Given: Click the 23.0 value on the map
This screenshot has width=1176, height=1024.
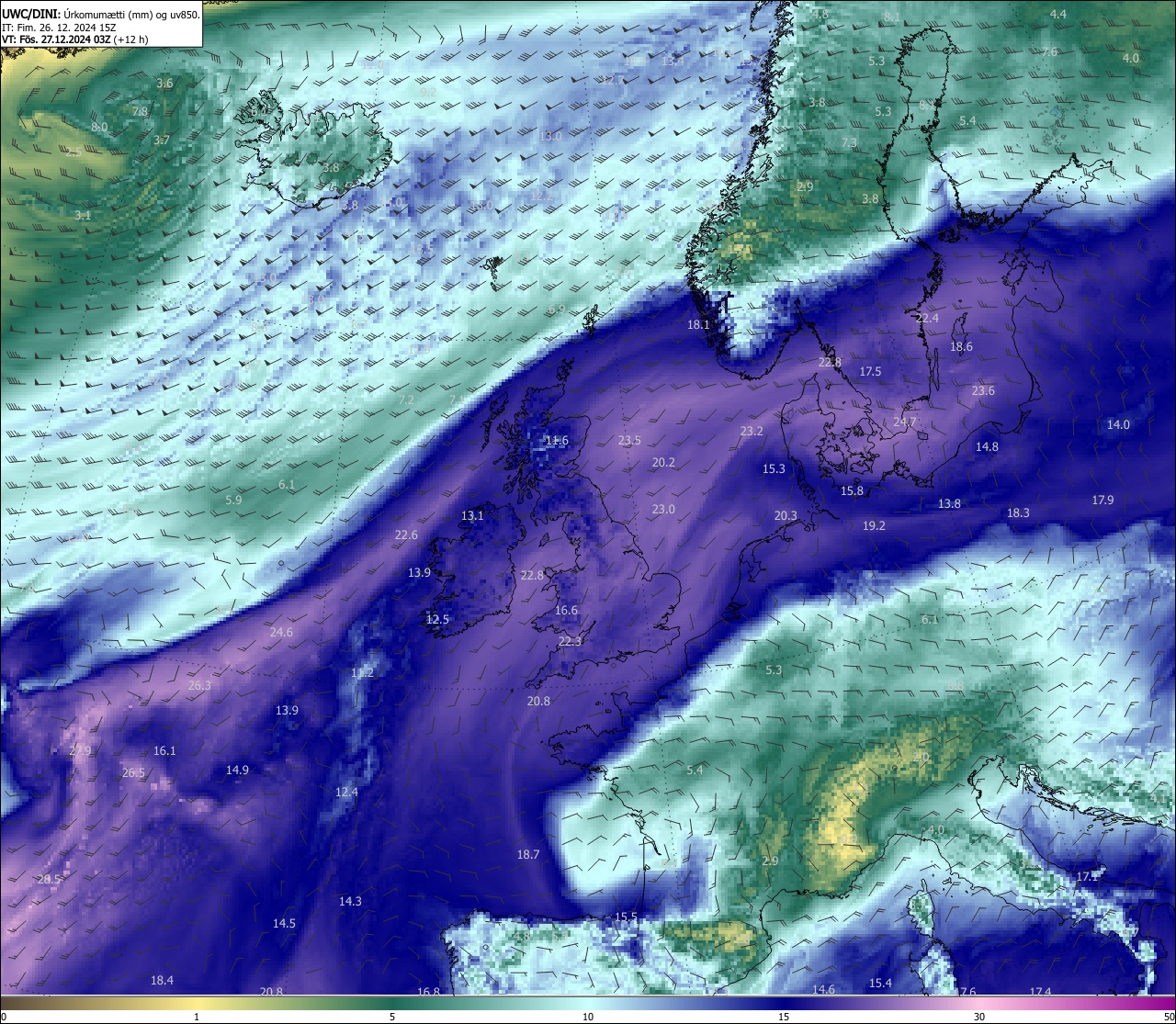Looking at the screenshot, I should tap(663, 509).
